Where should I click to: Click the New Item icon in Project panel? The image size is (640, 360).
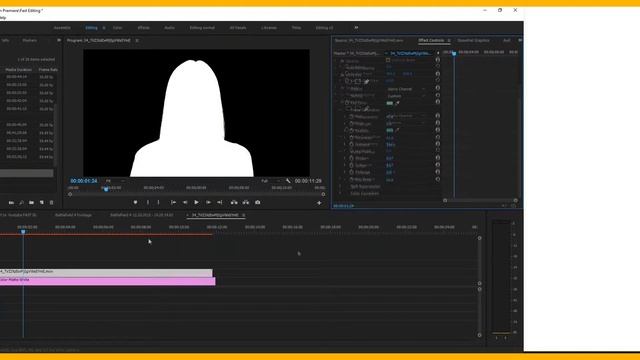coord(42,202)
